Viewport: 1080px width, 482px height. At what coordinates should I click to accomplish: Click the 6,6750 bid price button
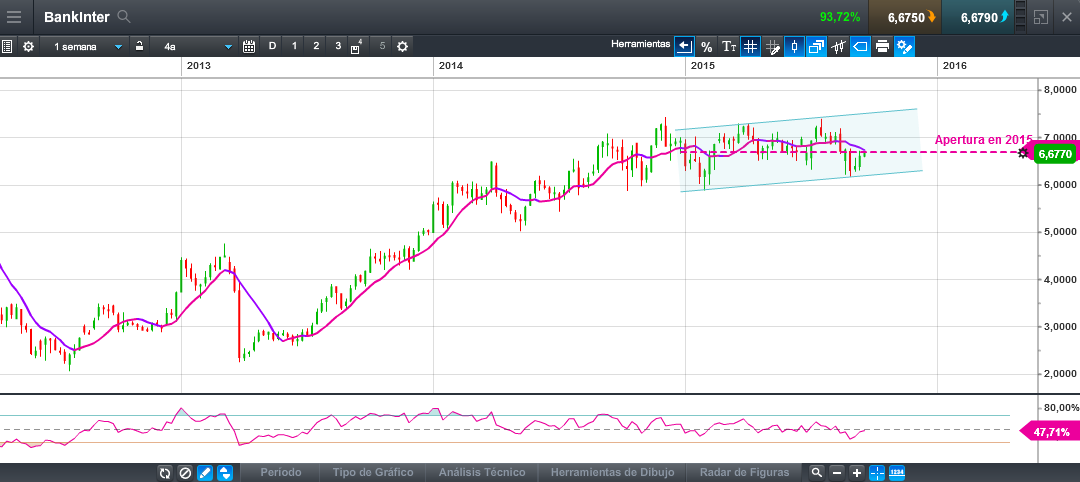(x=905, y=17)
